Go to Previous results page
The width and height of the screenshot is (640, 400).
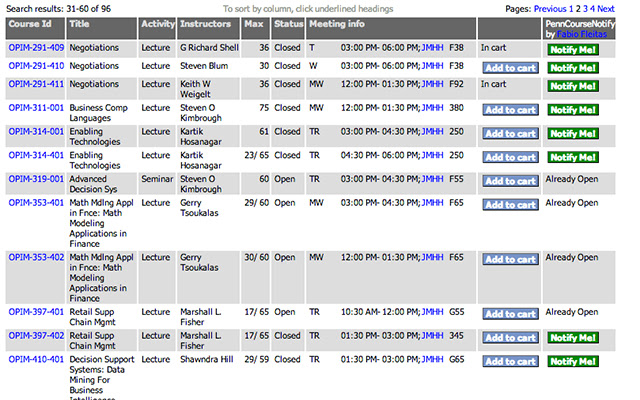click(547, 7)
